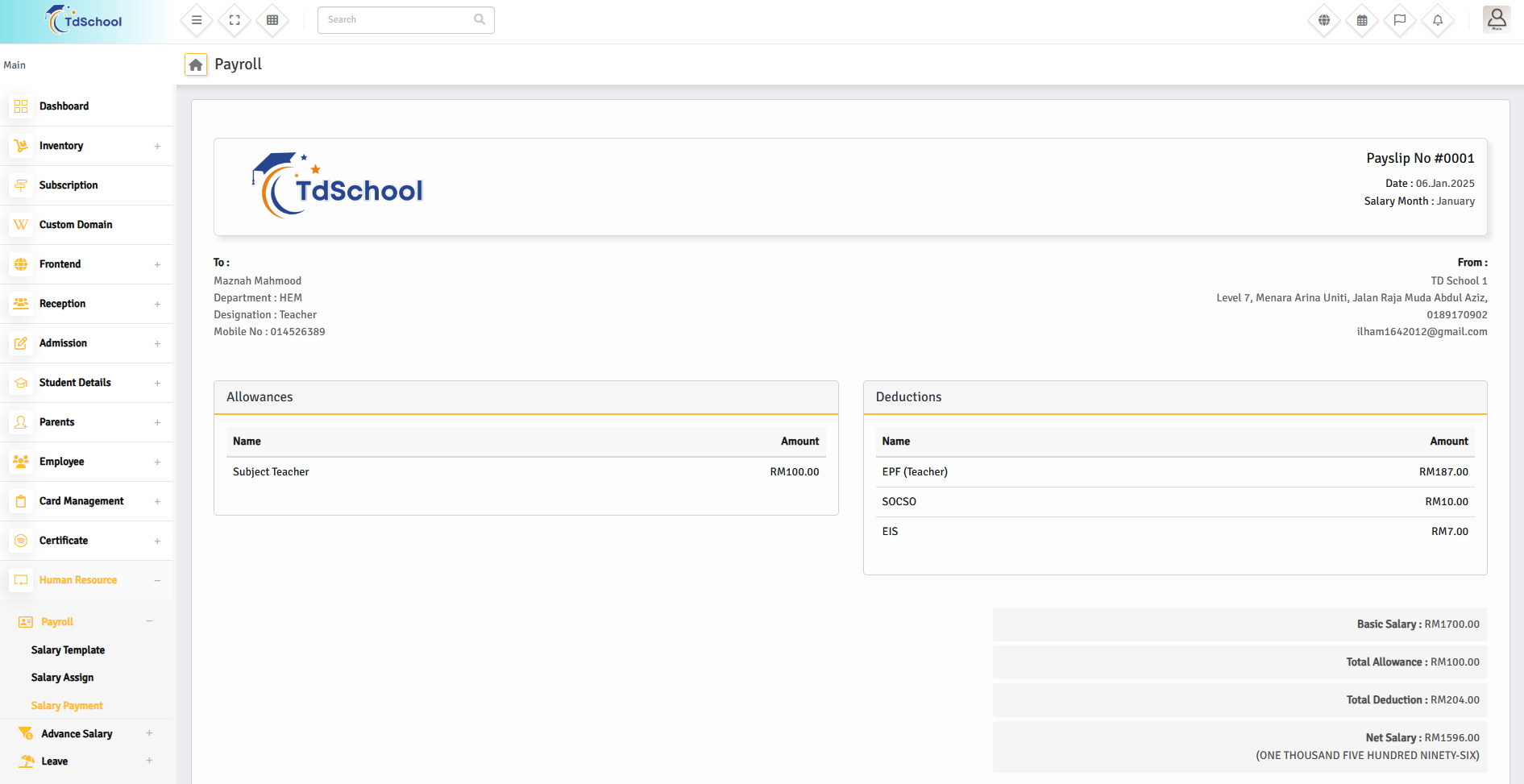Click the TdSchool logo in header
Screen dimensions: 1524x784
click(85, 21)
